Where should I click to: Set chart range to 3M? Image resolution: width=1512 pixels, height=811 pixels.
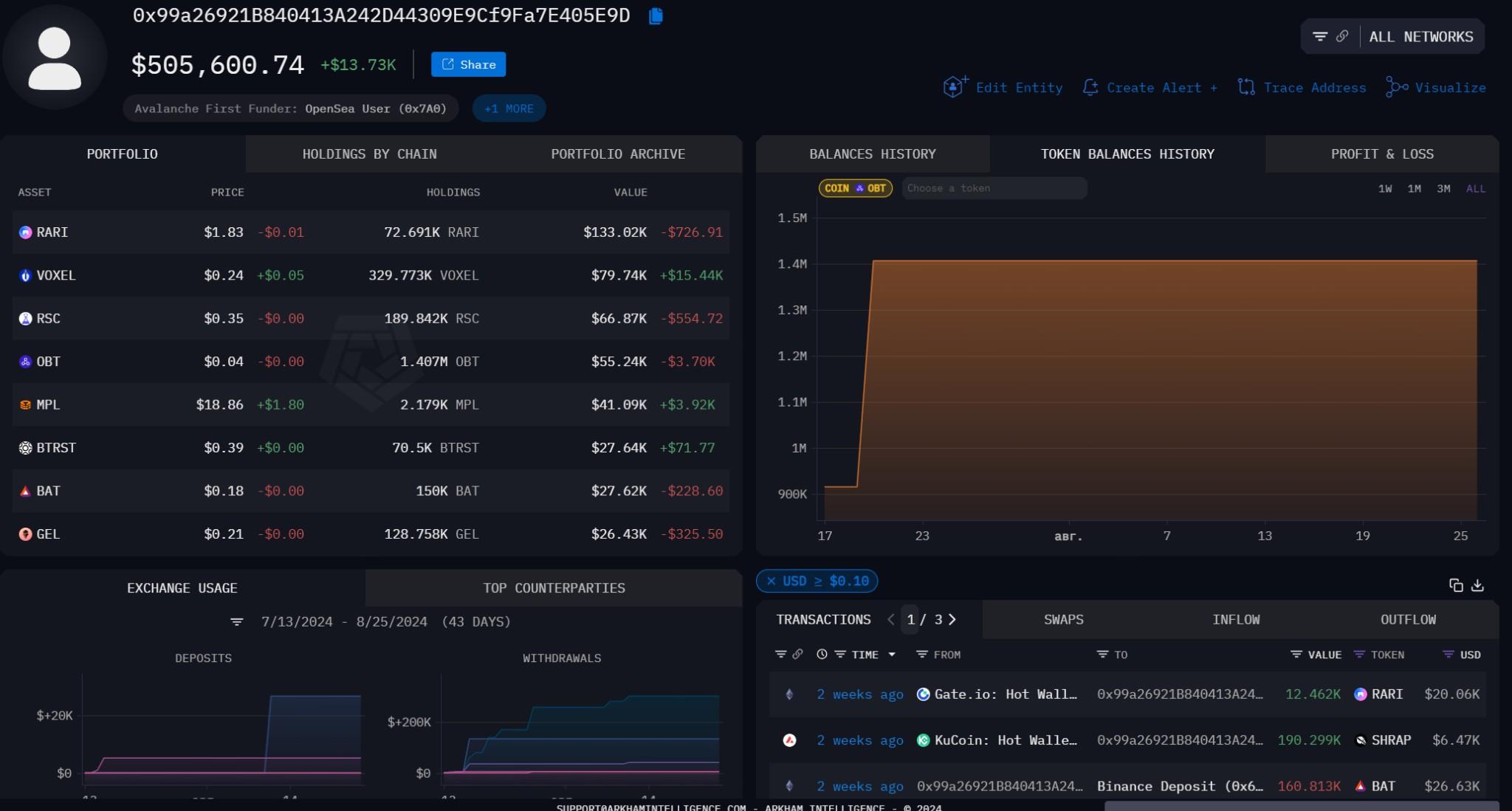[x=1443, y=189]
